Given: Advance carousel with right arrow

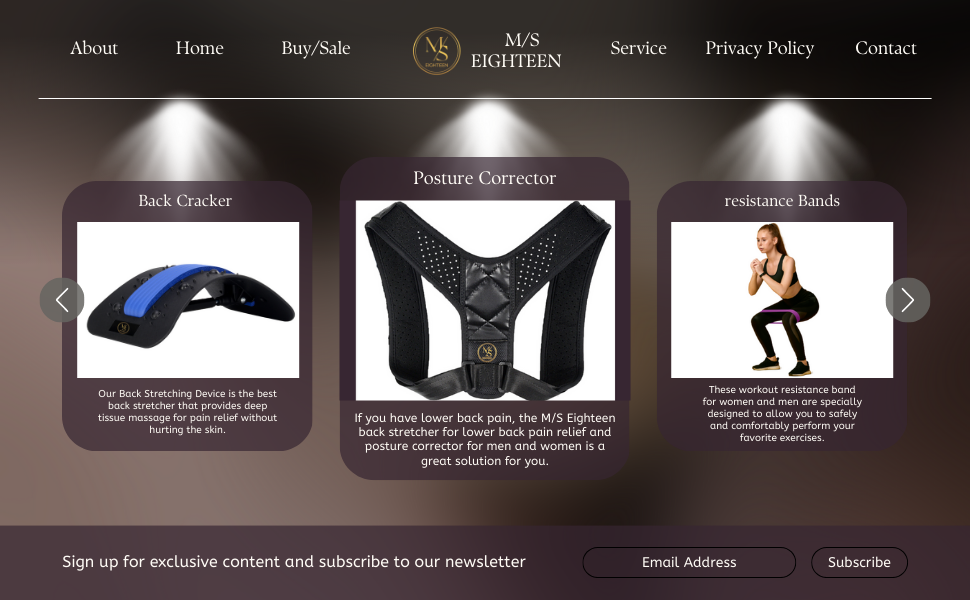Looking at the screenshot, I should (908, 300).
